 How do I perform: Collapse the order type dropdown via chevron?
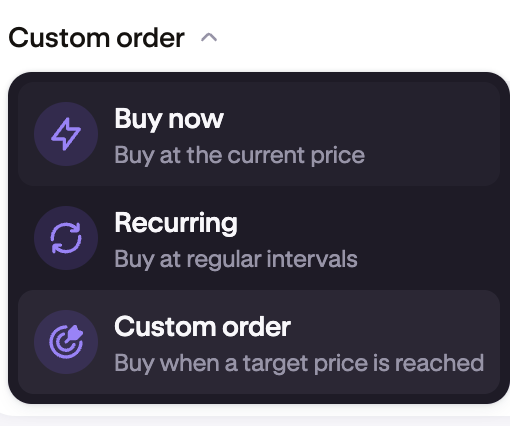point(209,38)
